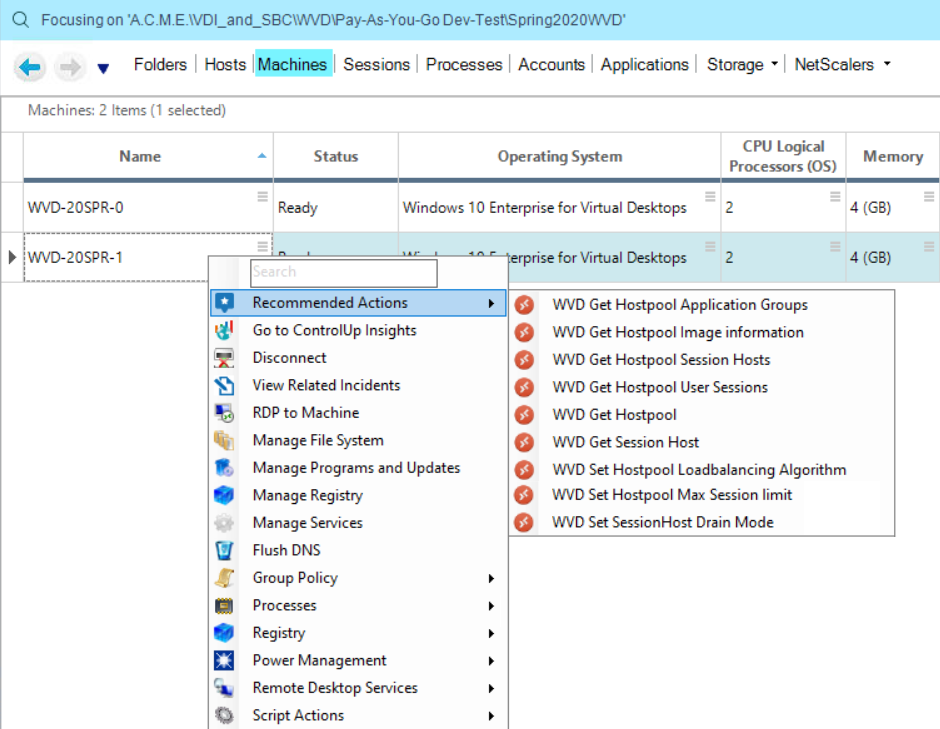This screenshot has height=729, width=940.
Task: Sort by the Status column header
Action: point(336,156)
